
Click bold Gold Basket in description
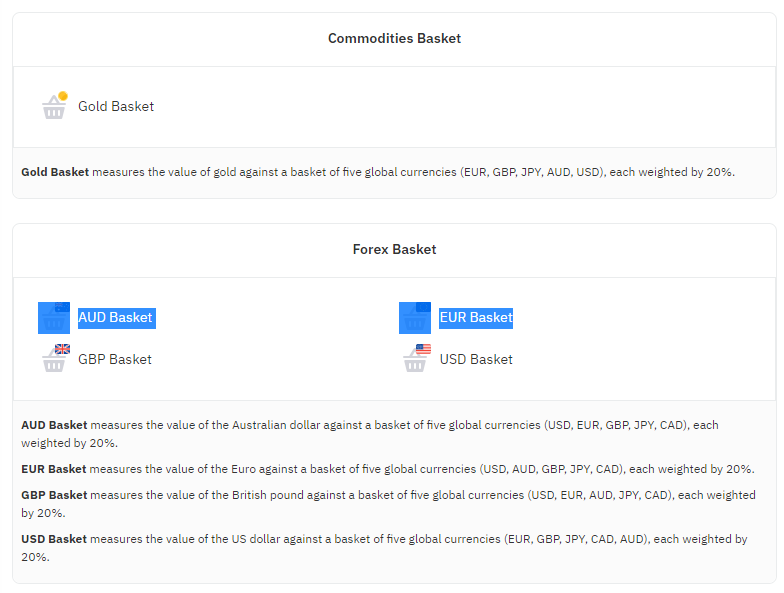55,172
